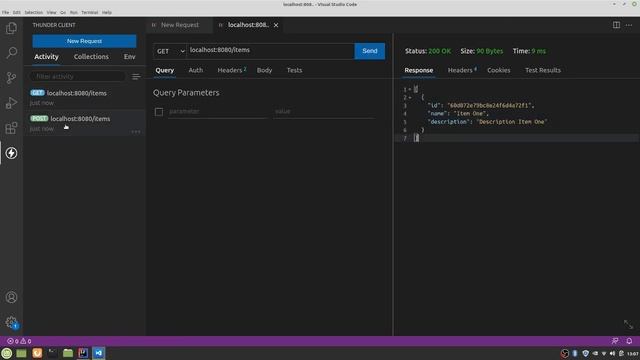The width and height of the screenshot is (640, 360).
Task: Open the Extensions view
Action: [x=11, y=128]
